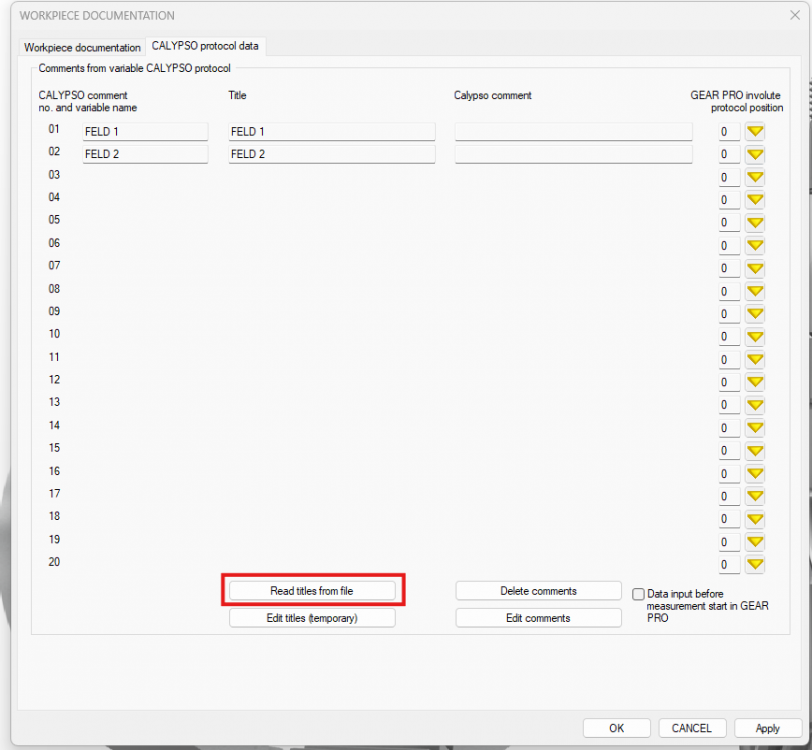Click Read titles from file button
Image resolution: width=812 pixels, height=750 pixels.
point(312,591)
